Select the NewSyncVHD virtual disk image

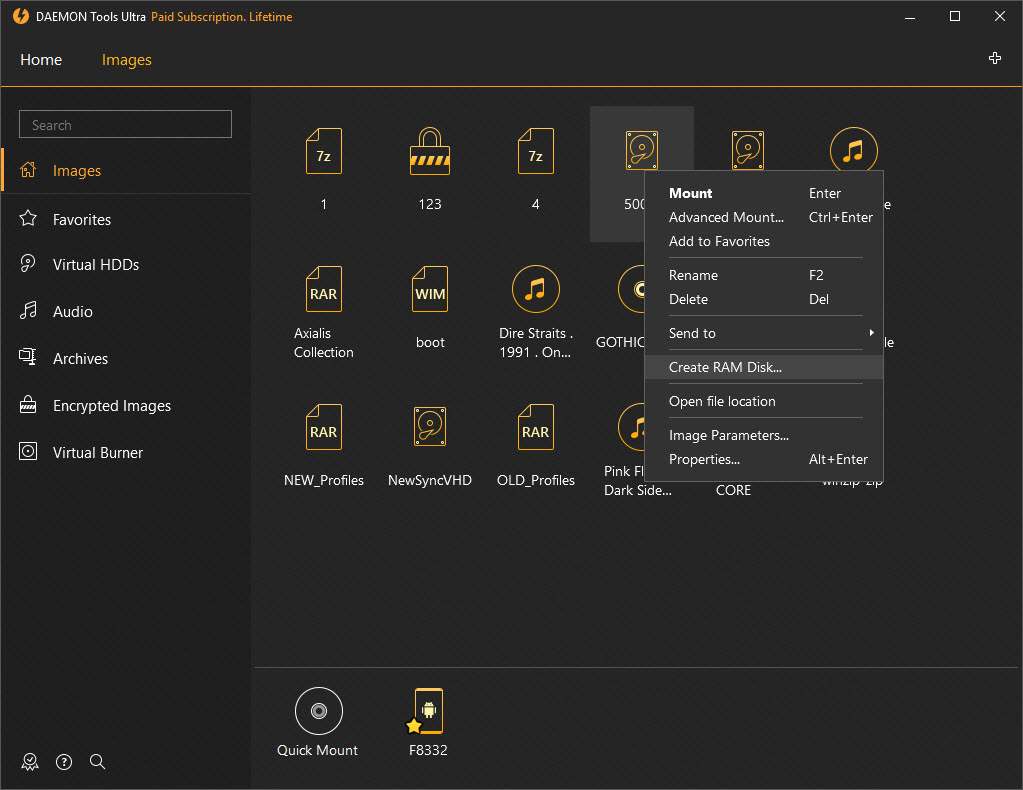(430, 427)
